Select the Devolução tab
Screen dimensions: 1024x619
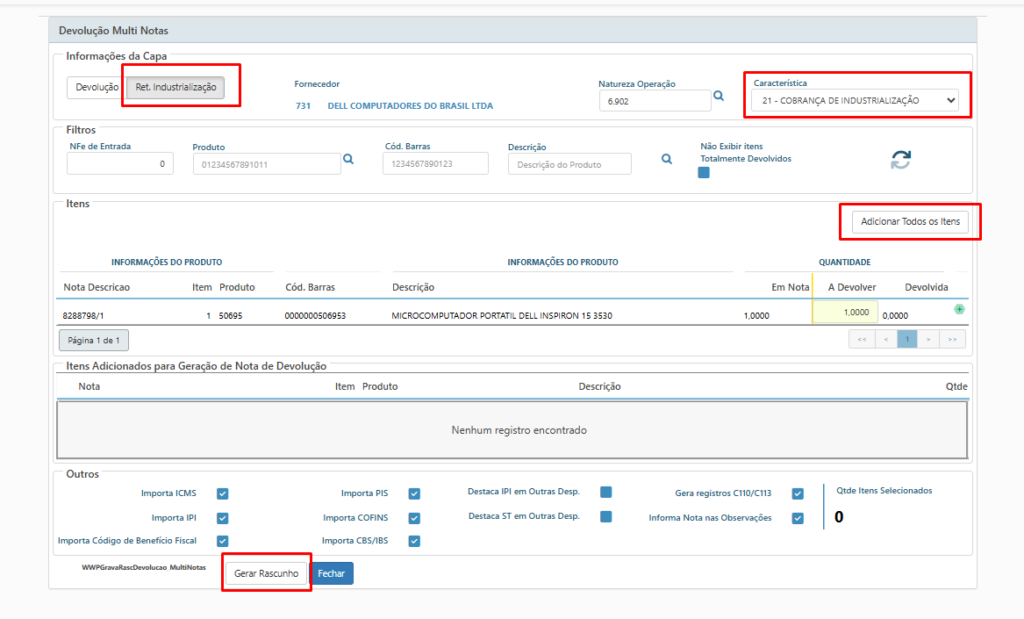96,88
